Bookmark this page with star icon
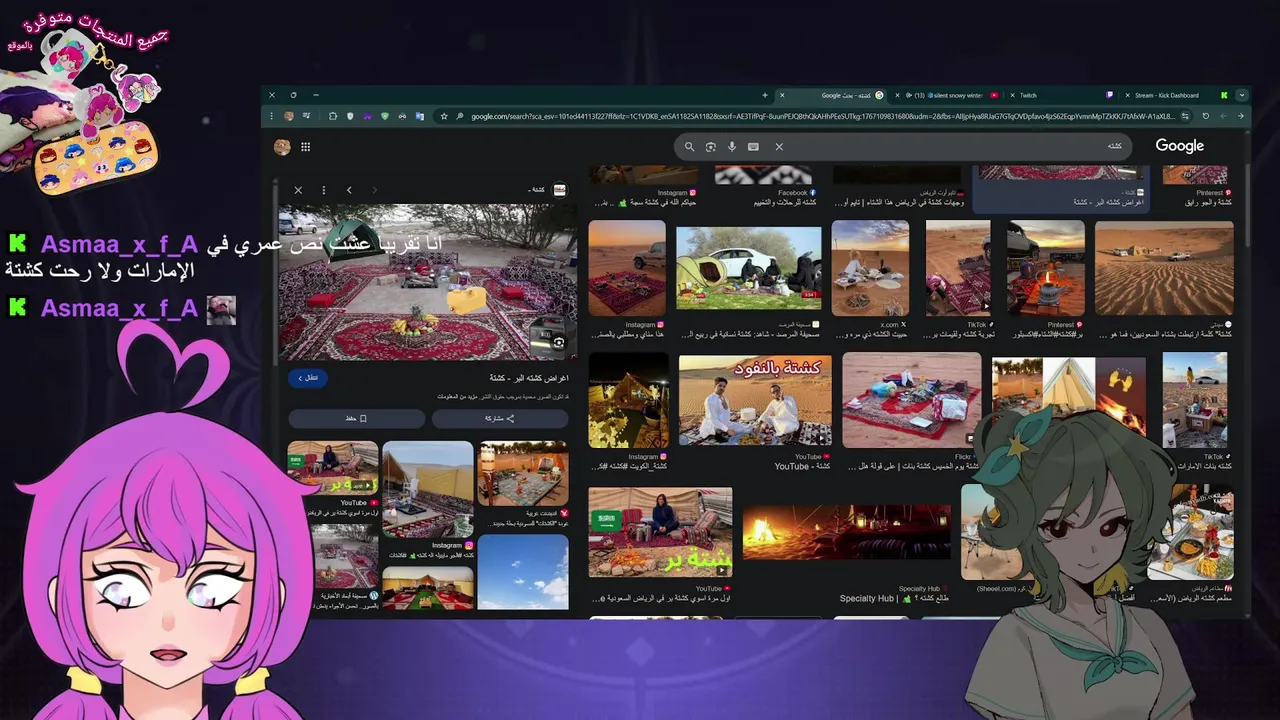 pos(444,116)
